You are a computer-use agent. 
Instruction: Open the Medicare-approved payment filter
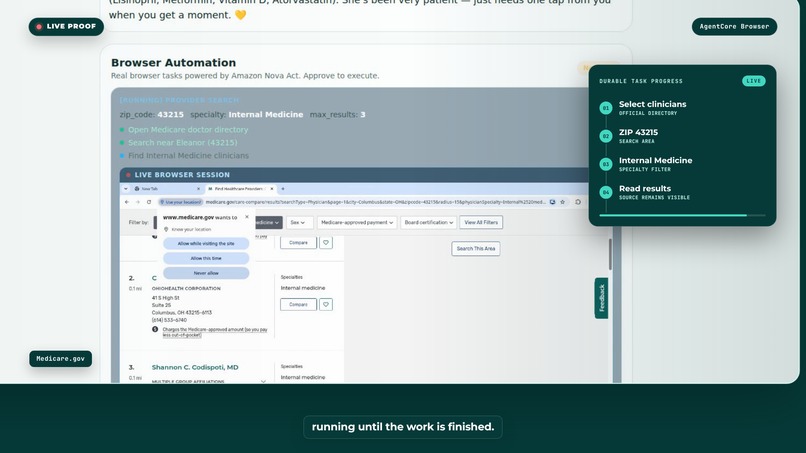[357, 223]
